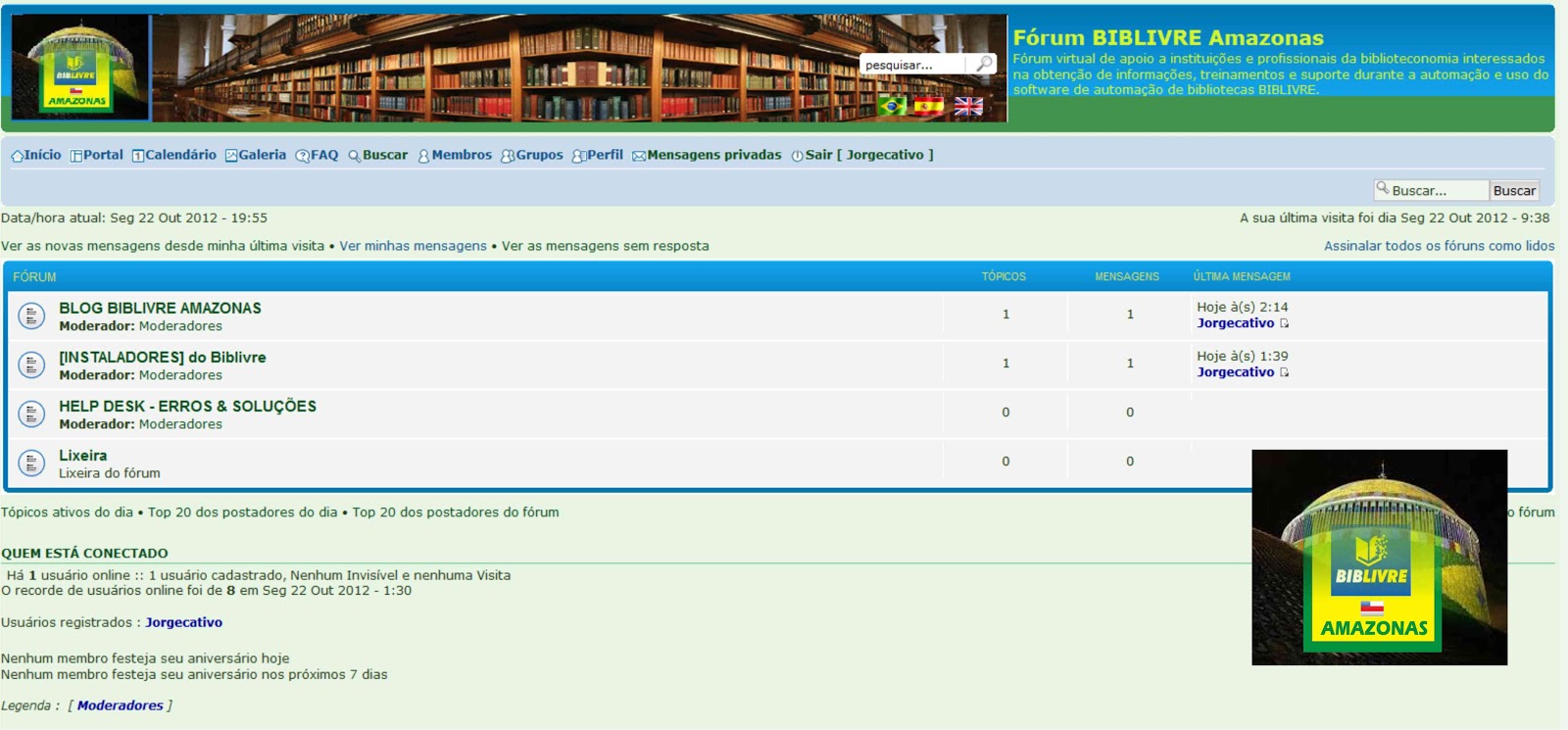Click the Moderadores legend link
1568x730 pixels.
120,706
